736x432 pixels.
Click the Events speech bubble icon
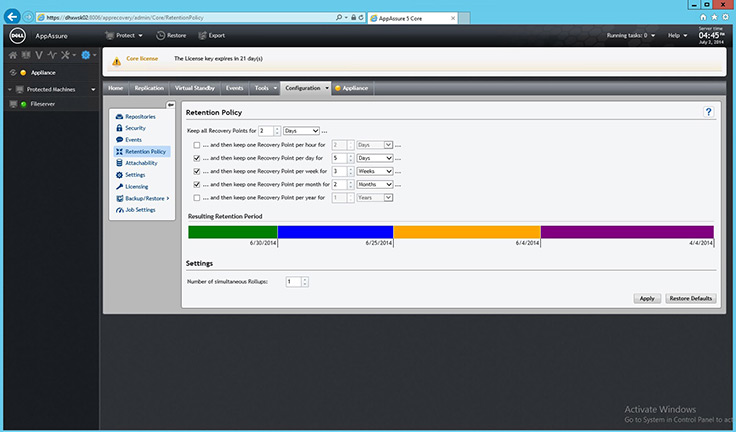[x=119, y=139]
